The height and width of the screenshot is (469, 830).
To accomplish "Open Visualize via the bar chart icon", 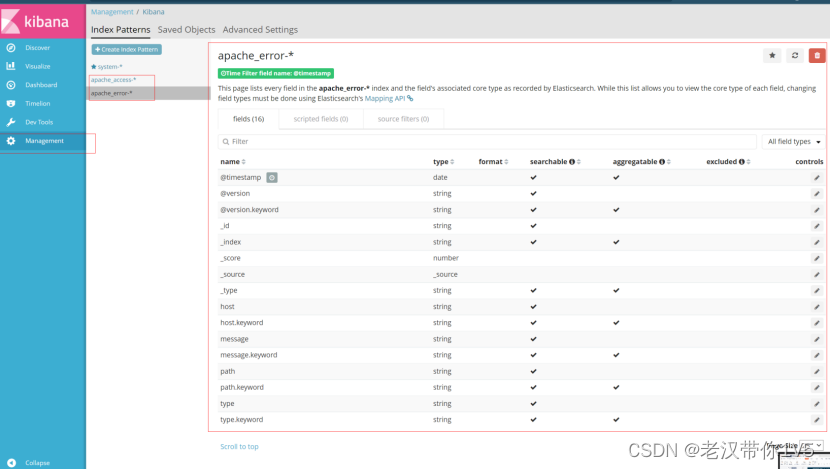I will (11, 66).
